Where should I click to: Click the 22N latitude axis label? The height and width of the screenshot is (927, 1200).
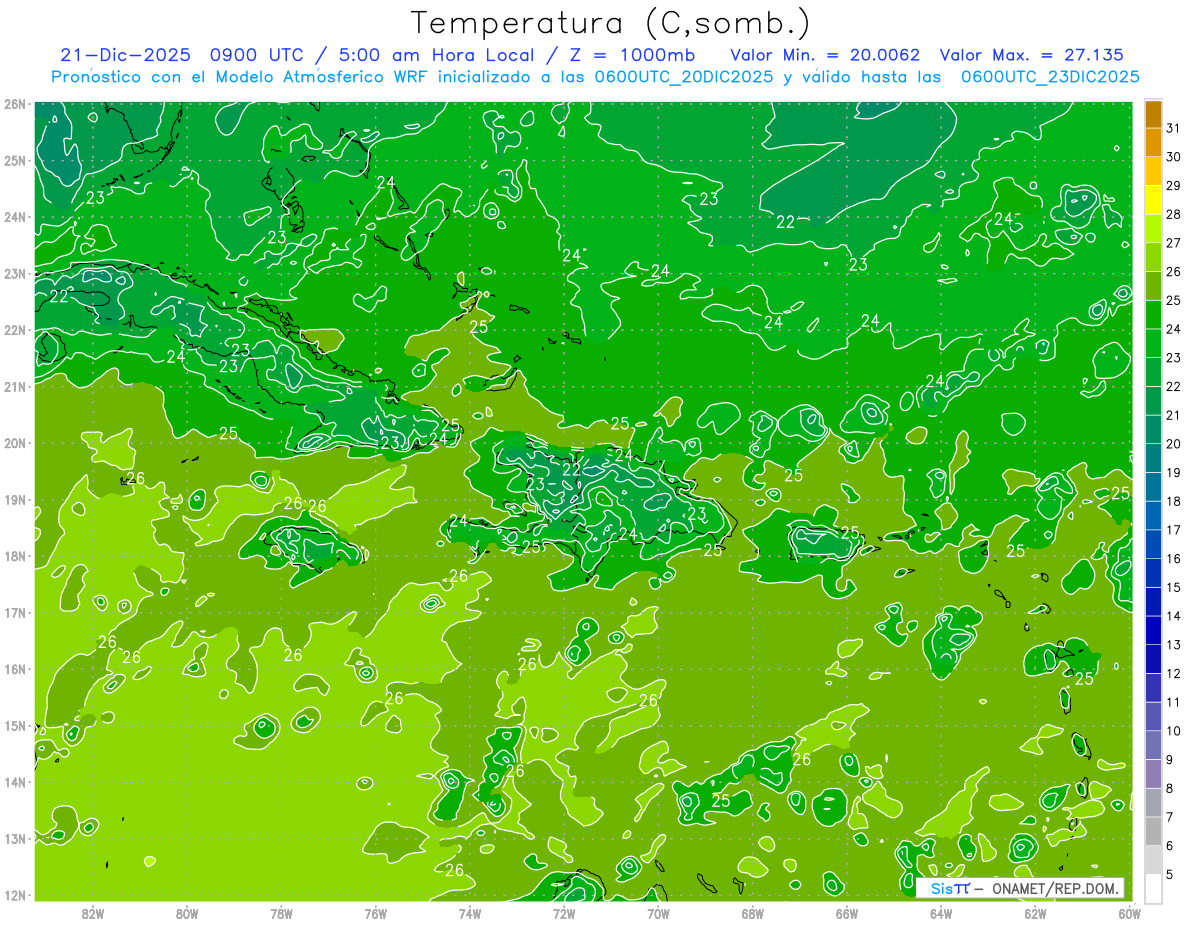[15, 330]
